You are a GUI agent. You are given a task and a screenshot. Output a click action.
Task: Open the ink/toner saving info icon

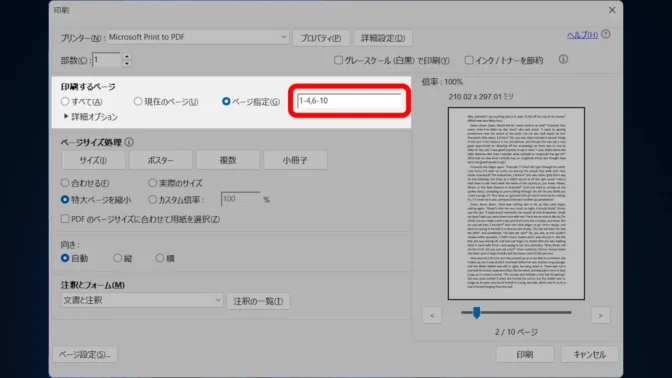pyautogui.click(x=563, y=60)
